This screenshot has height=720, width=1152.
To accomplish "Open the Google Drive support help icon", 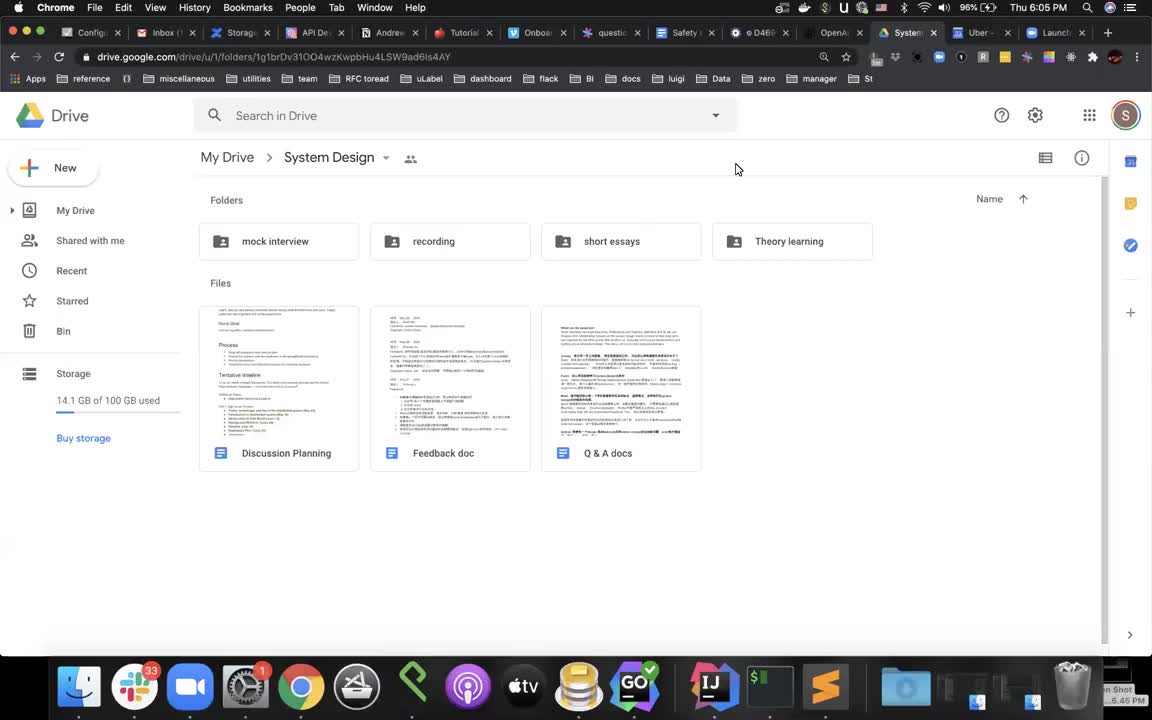I will (x=1001, y=115).
